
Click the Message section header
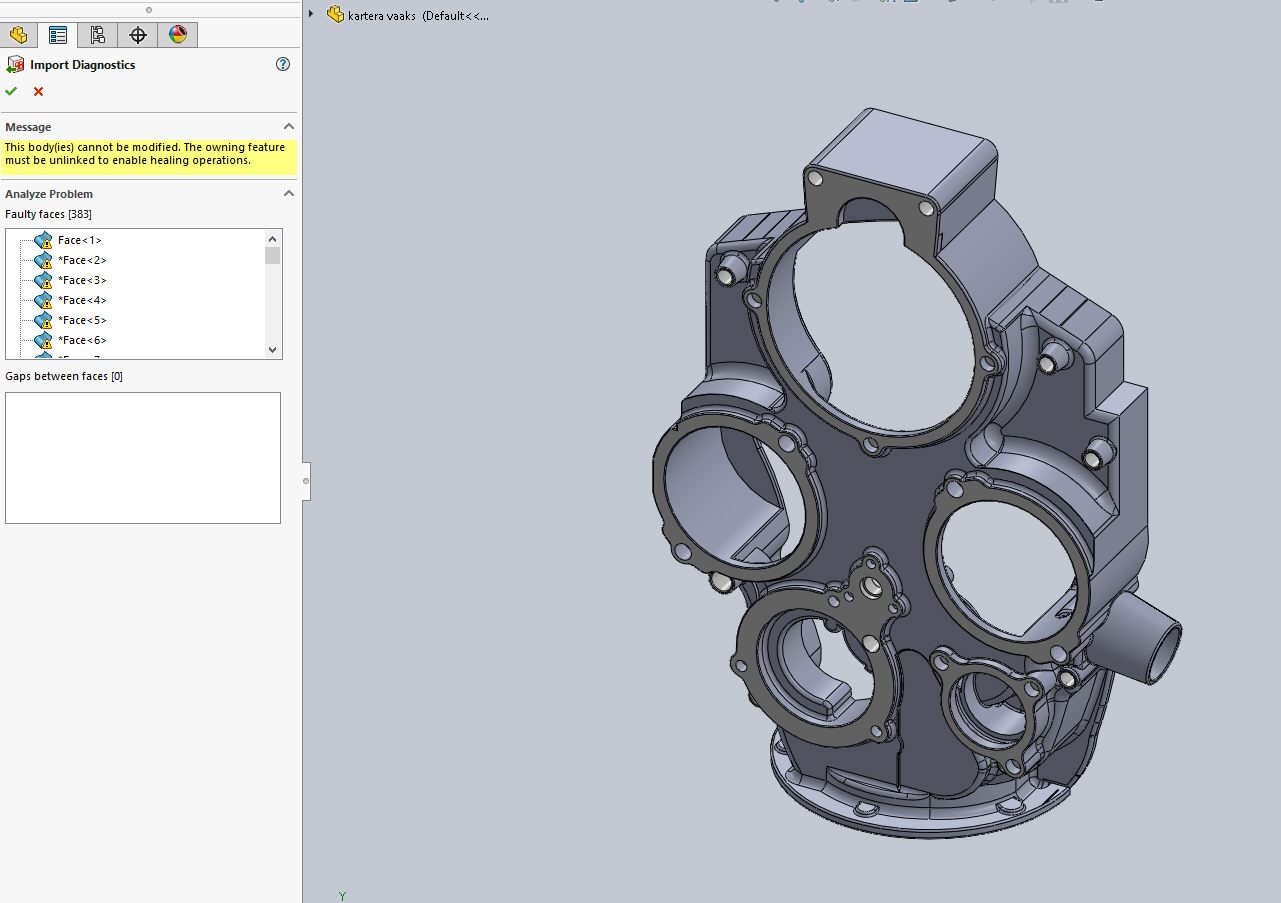(149, 127)
